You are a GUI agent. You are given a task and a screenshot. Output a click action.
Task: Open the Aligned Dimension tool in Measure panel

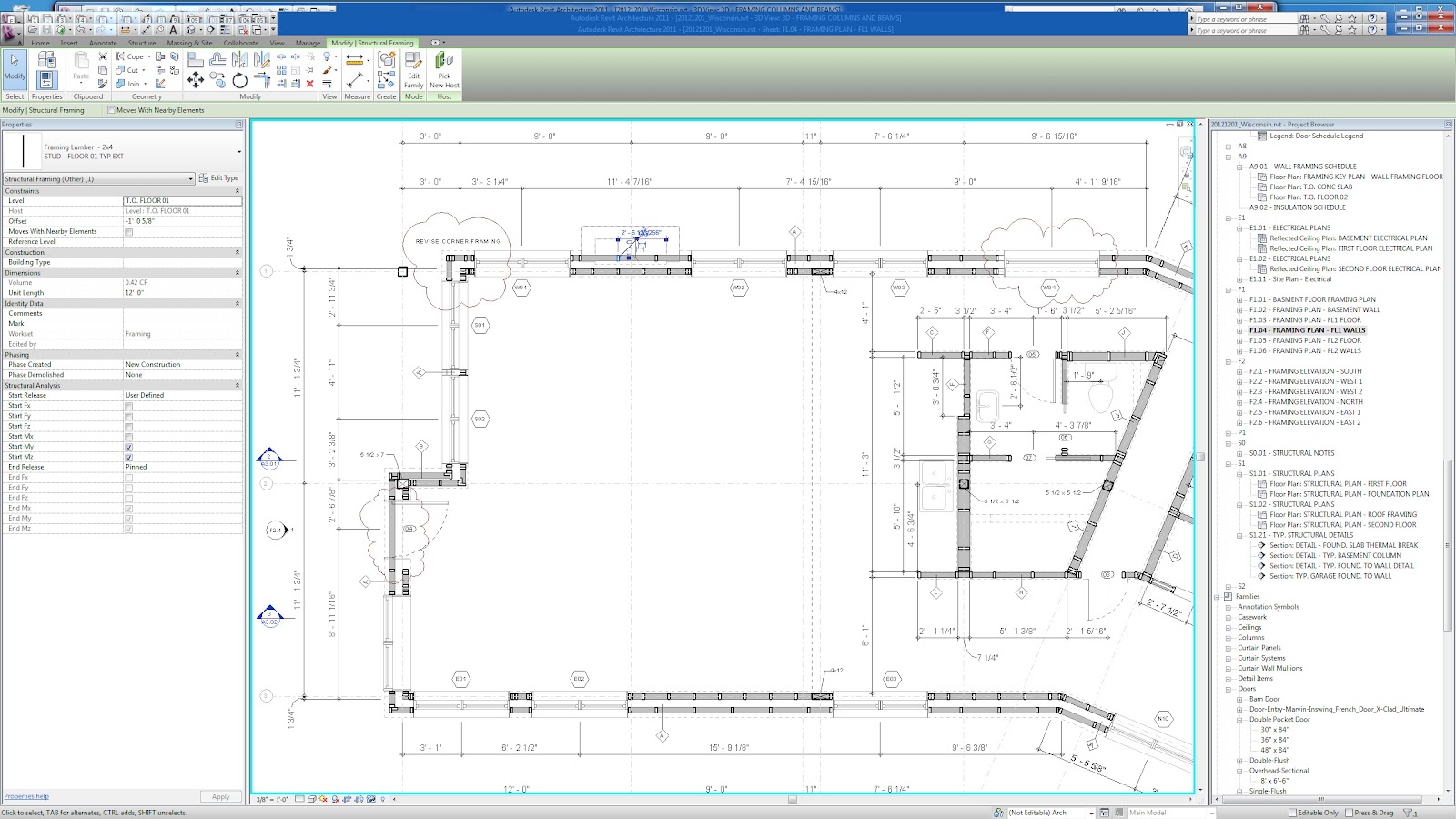click(354, 60)
